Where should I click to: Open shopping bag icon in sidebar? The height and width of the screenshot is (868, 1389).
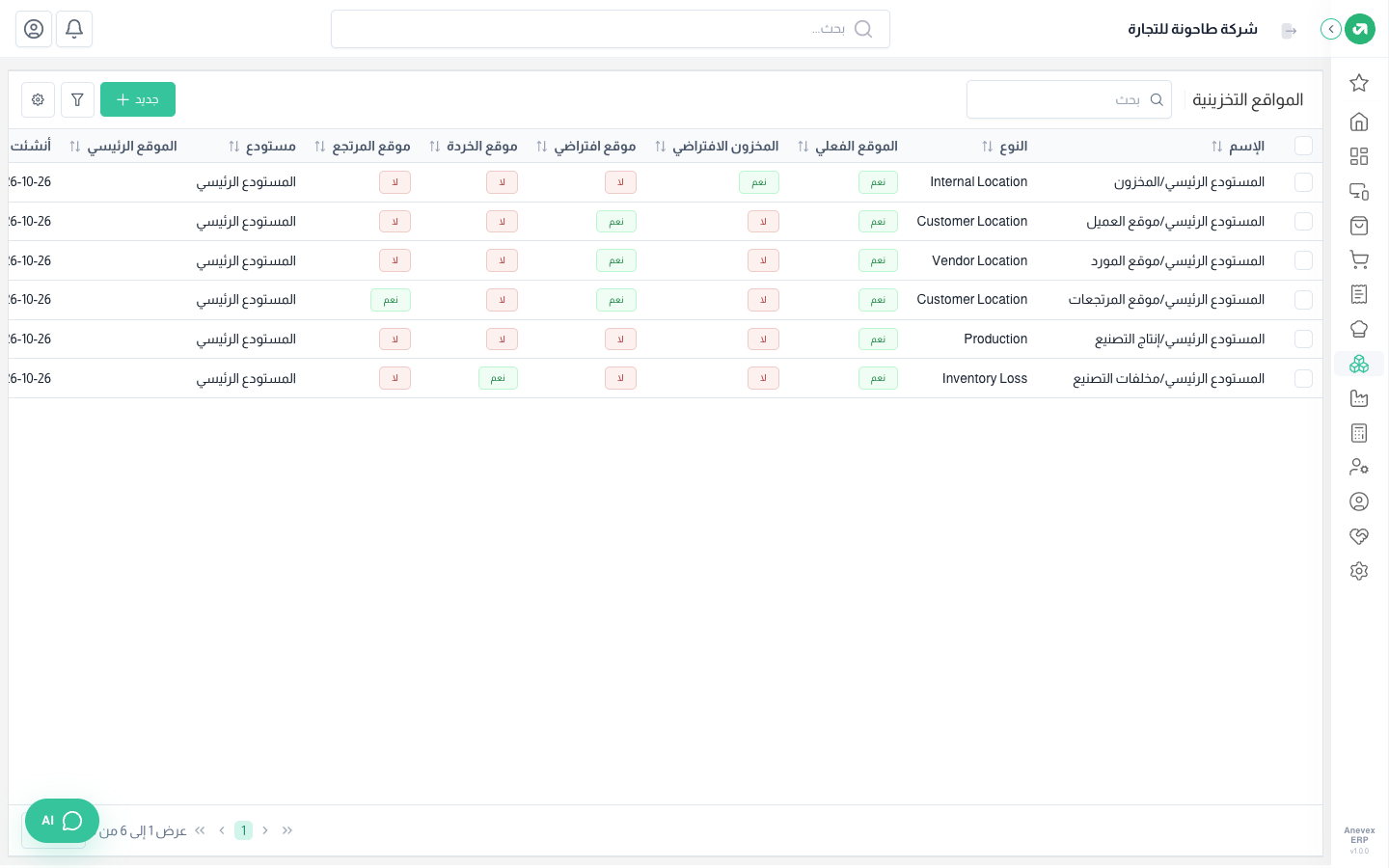click(1359, 226)
